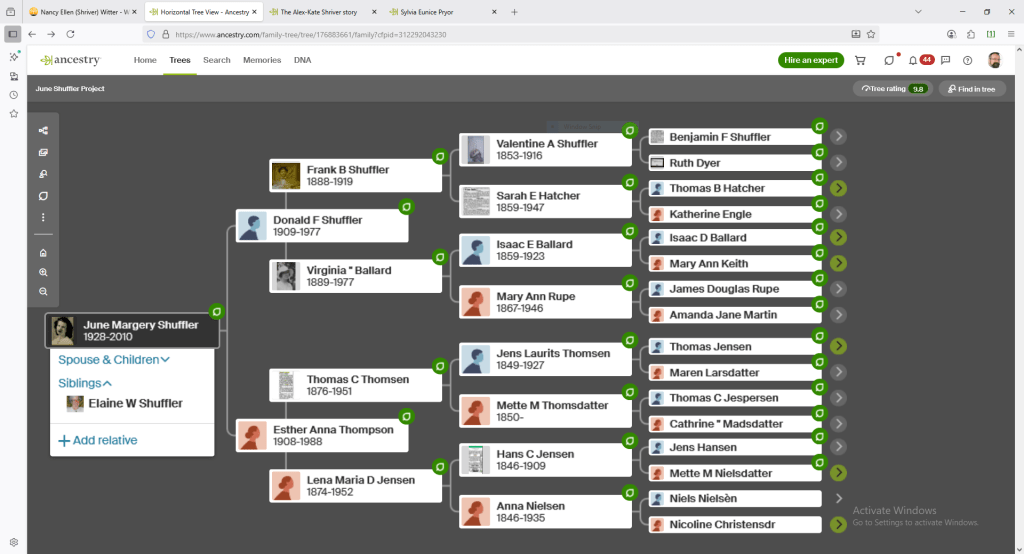1024x554 pixels.
Task: Expand Spouse & Children section
Action: [114, 360]
